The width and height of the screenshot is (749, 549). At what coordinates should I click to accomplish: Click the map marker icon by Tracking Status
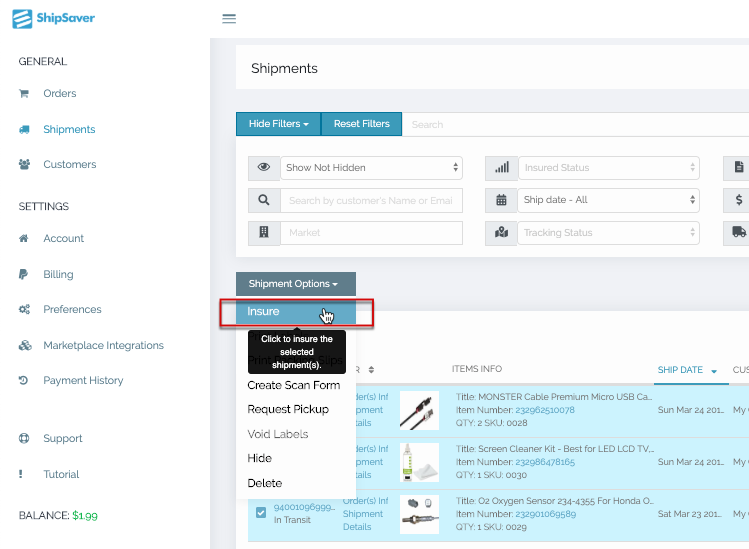coord(501,233)
